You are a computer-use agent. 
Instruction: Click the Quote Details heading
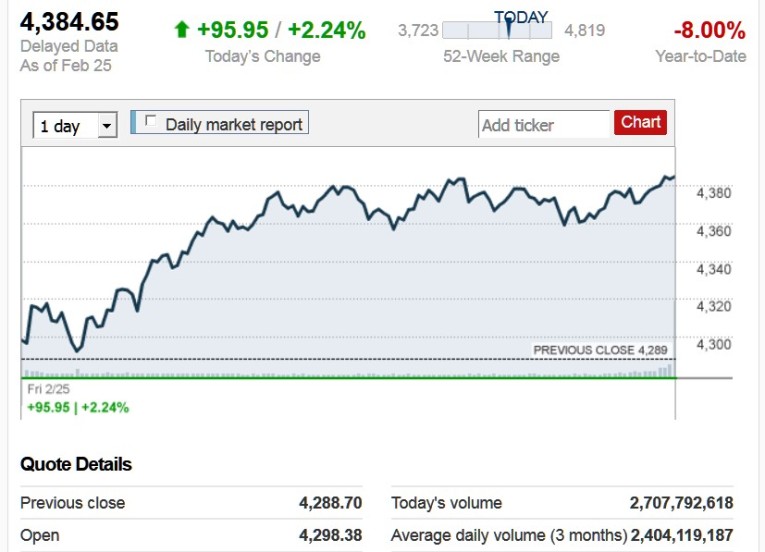pyautogui.click(x=76, y=464)
